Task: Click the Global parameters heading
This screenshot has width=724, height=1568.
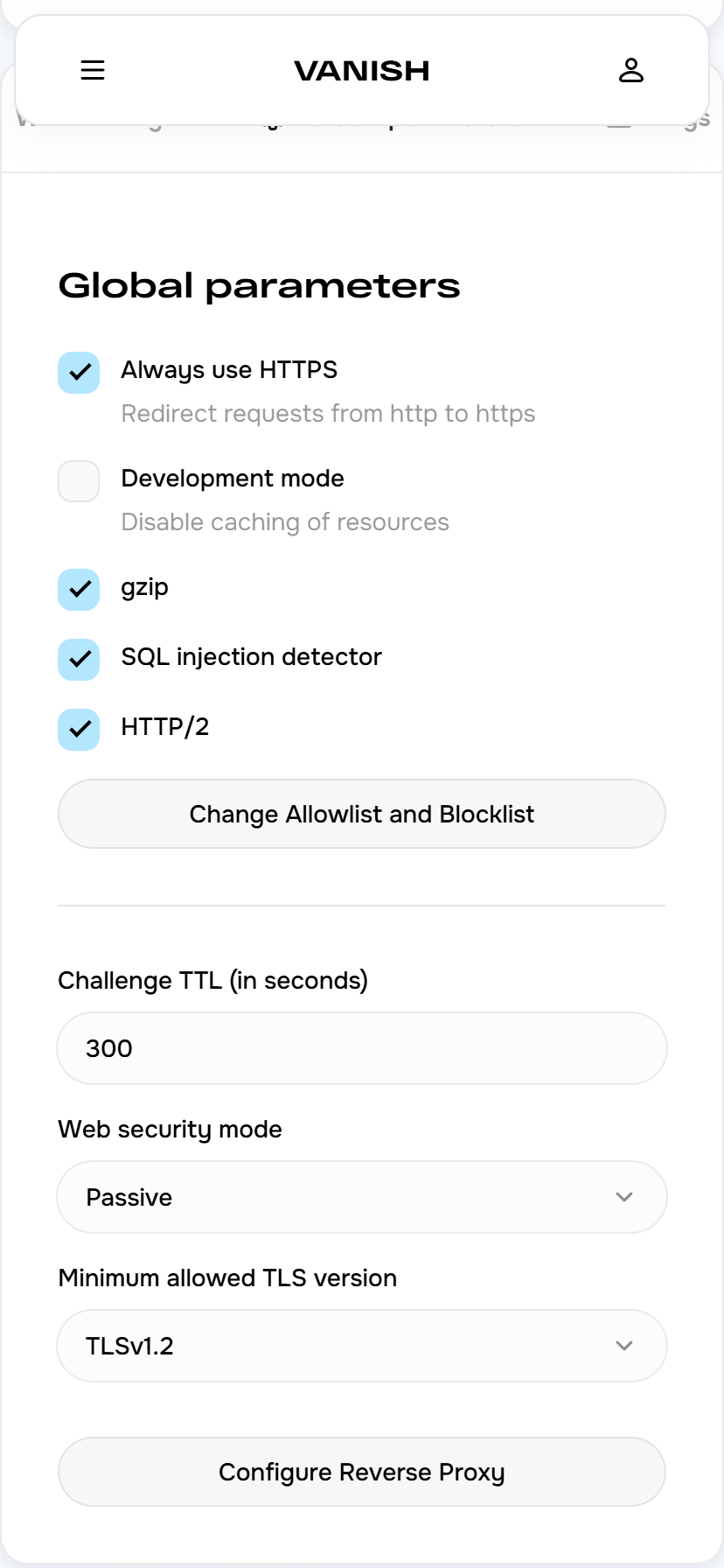Action: point(259,286)
